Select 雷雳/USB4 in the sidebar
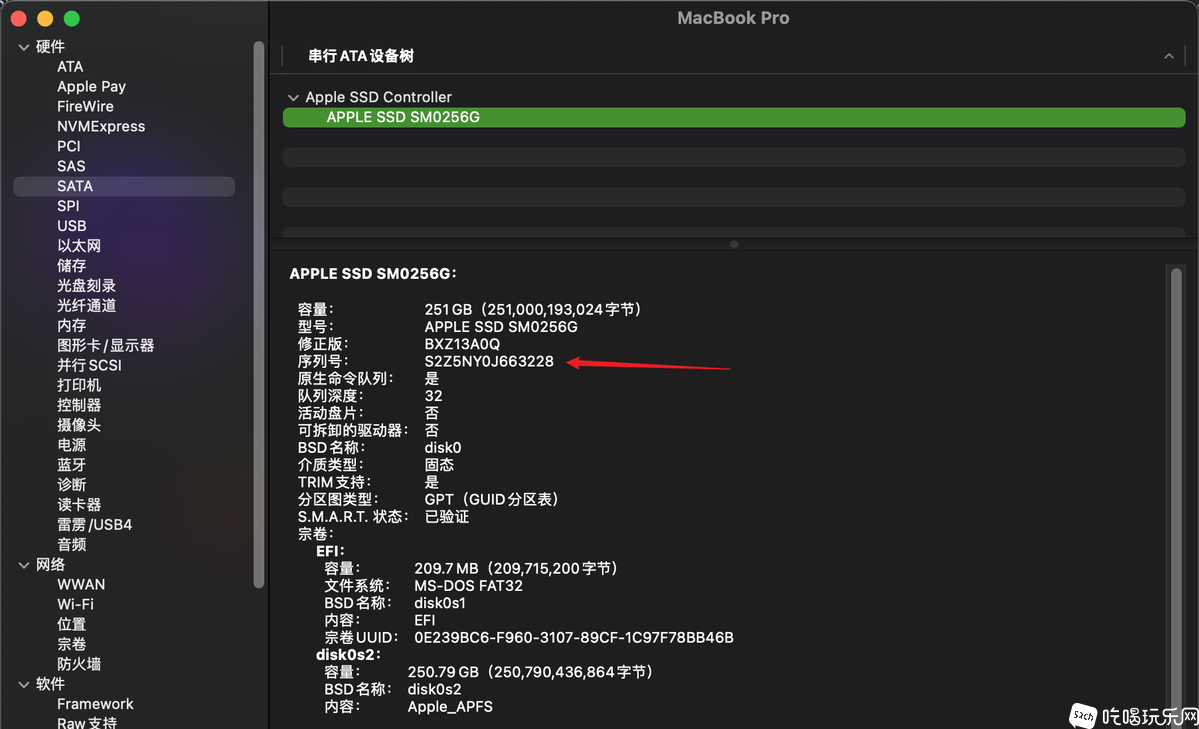Viewport: 1199px width, 729px height. (94, 524)
